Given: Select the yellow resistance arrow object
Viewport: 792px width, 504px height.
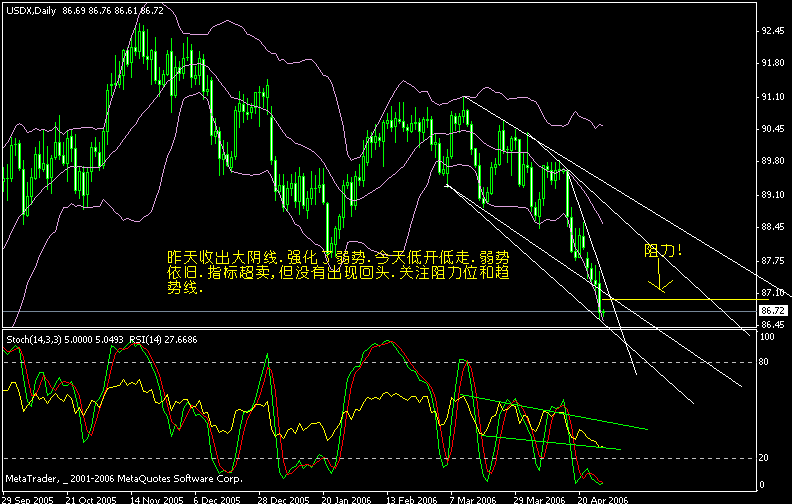Looking at the screenshot, I should [660, 276].
